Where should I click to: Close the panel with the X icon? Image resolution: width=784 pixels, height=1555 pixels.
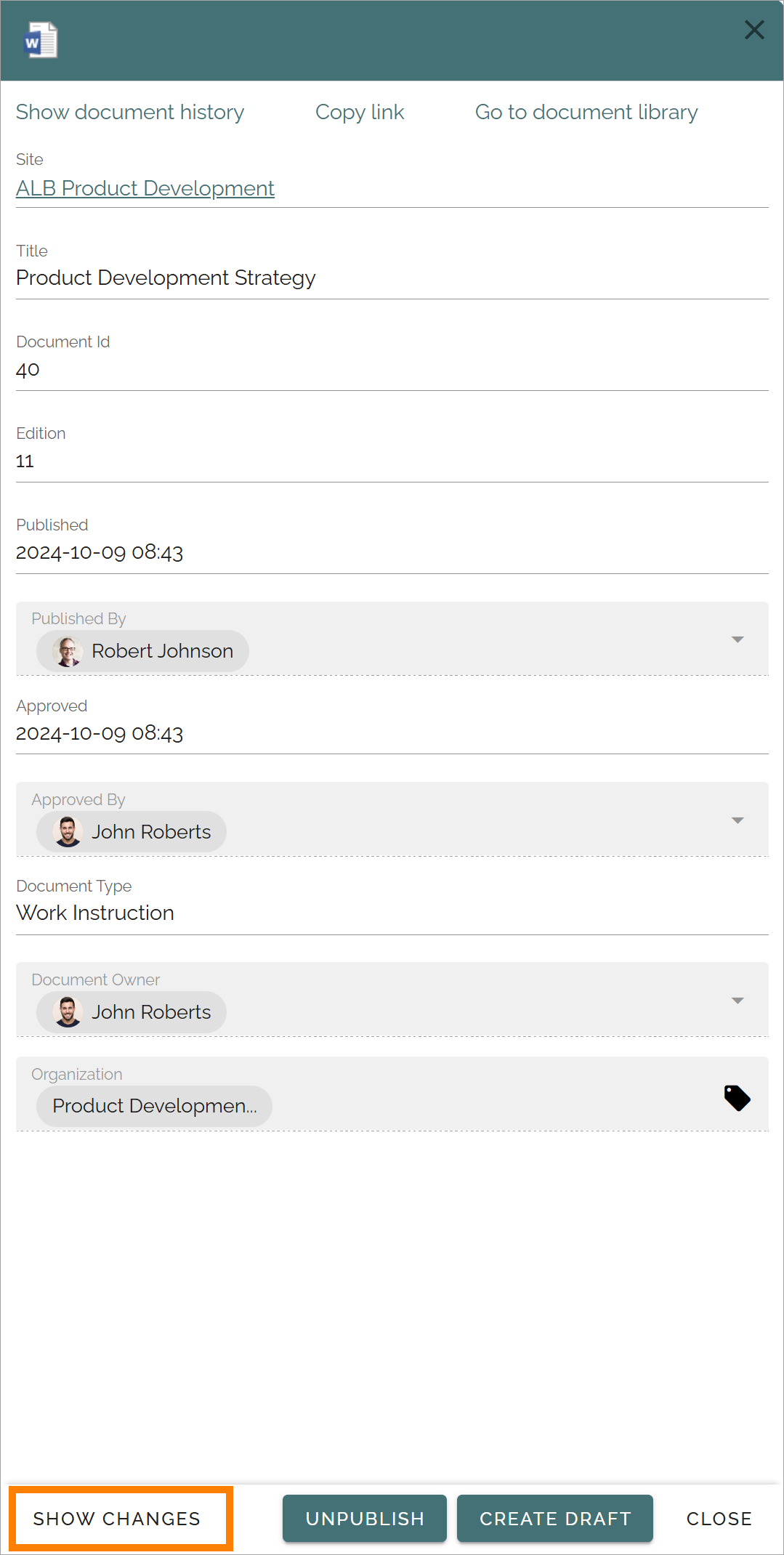pos(754,30)
